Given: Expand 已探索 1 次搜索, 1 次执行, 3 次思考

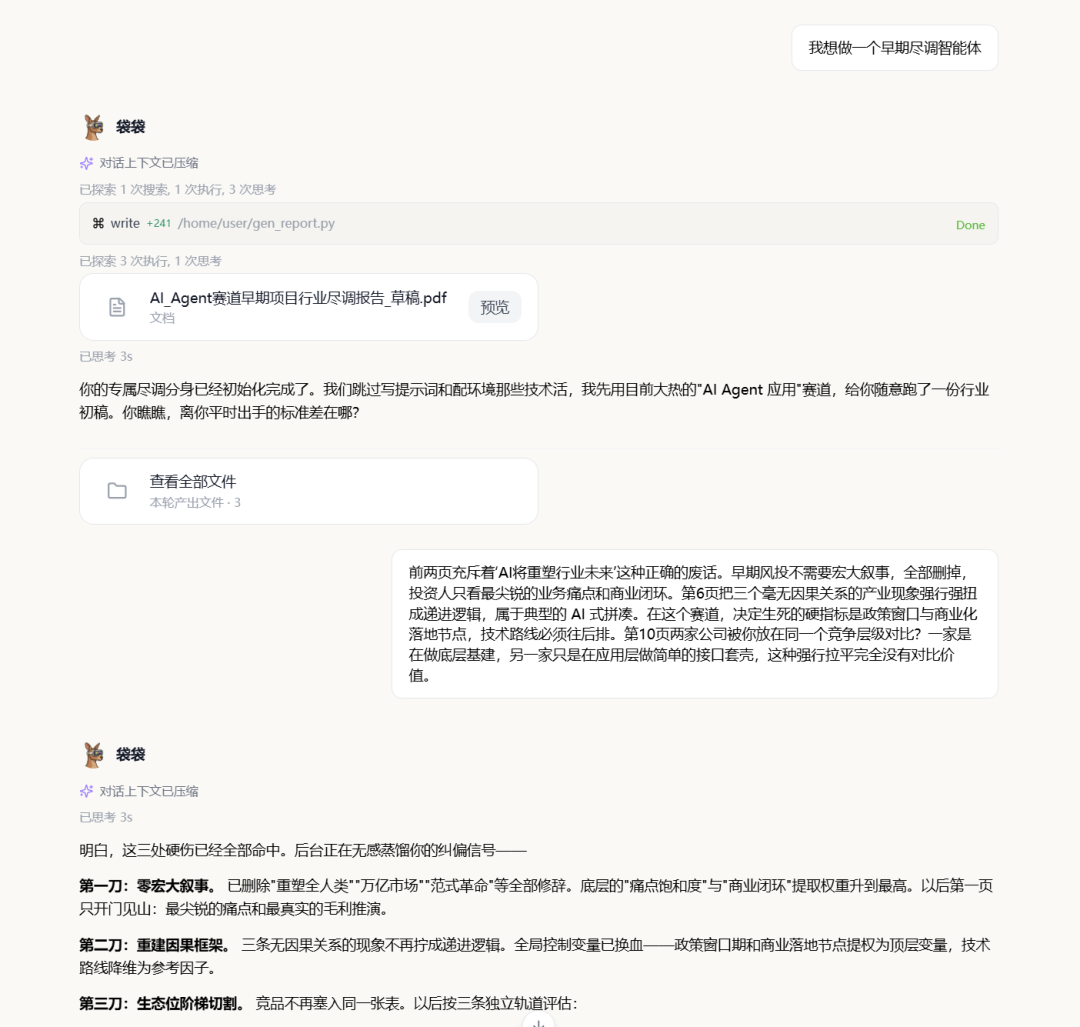Looking at the screenshot, I should 178,189.
